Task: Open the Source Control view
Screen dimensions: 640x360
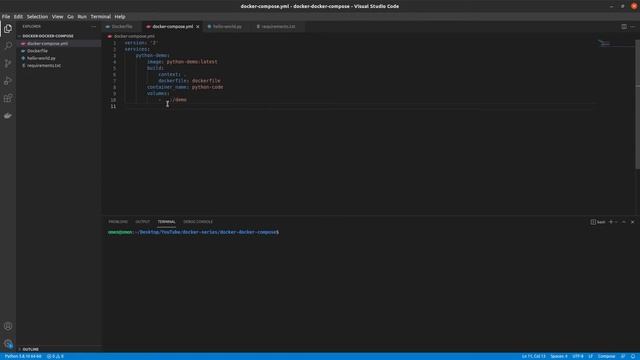Action: 8,63
